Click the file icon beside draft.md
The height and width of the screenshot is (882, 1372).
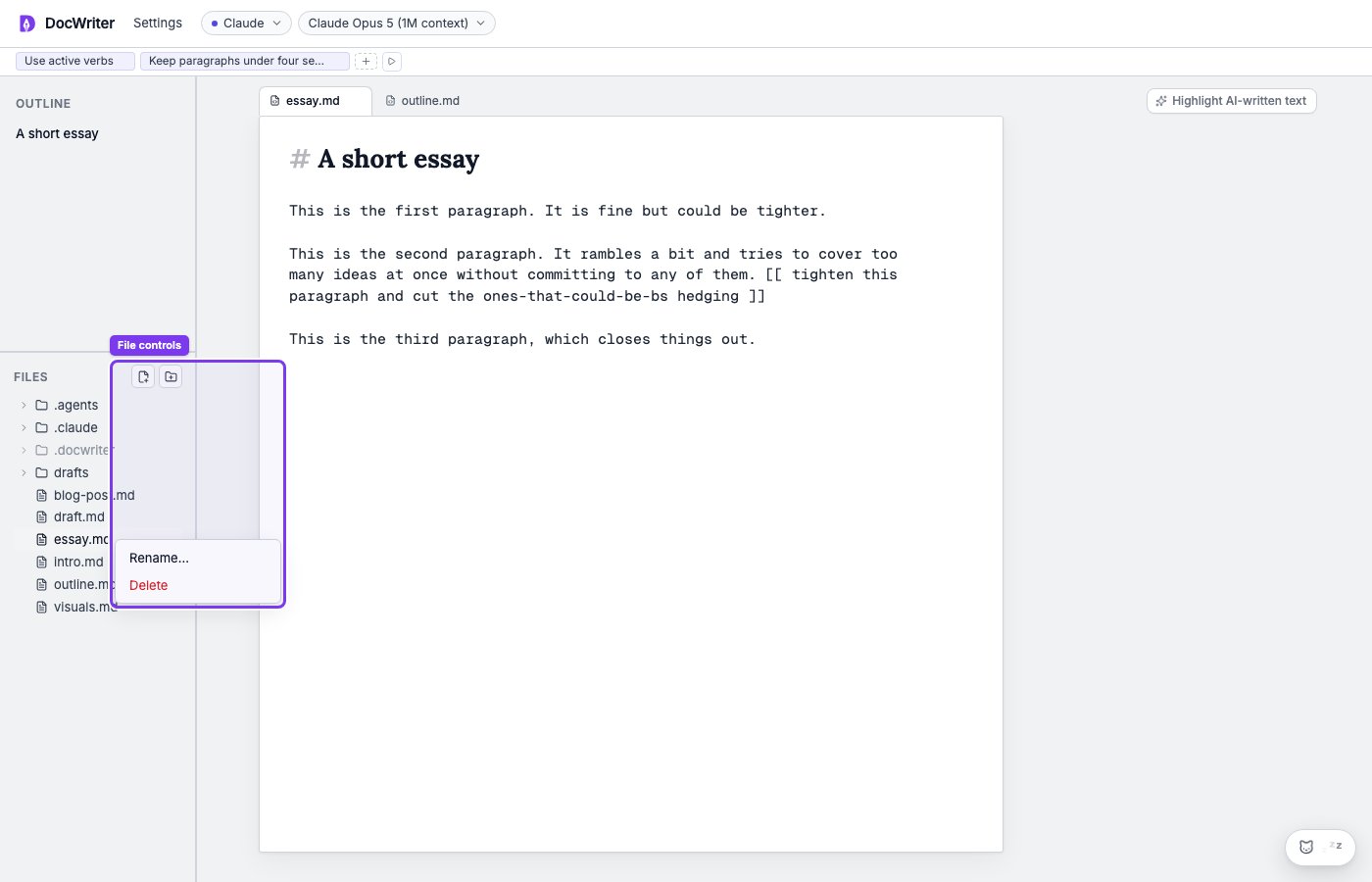[41, 516]
